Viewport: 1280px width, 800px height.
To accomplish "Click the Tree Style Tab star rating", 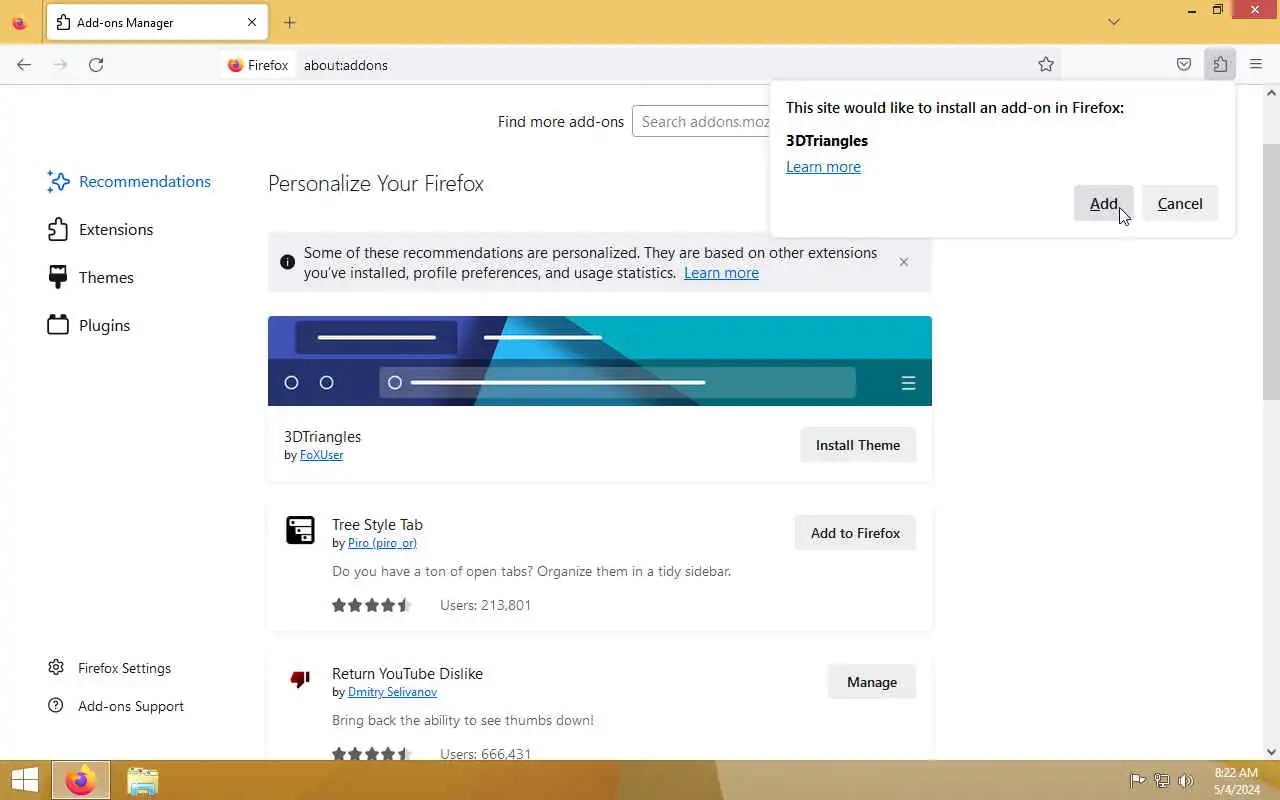I will [371, 605].
